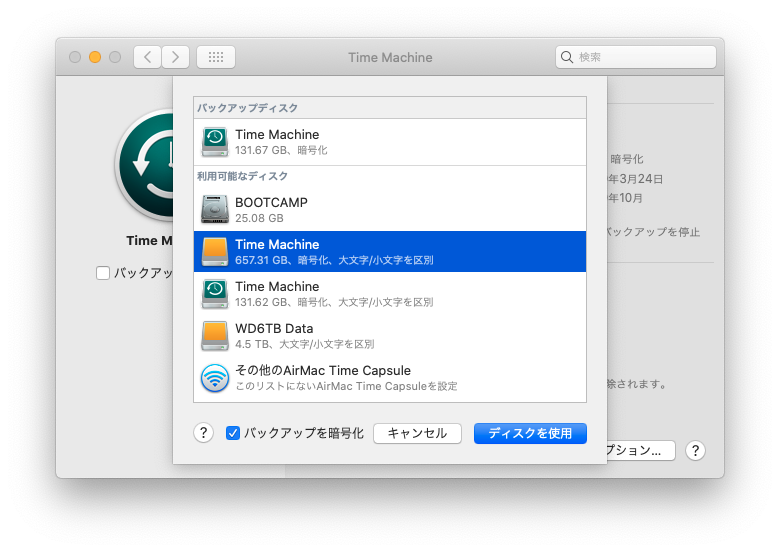
Task: Toggle the バックアップを暗号化 checkbox
Action: click(233, 433)
